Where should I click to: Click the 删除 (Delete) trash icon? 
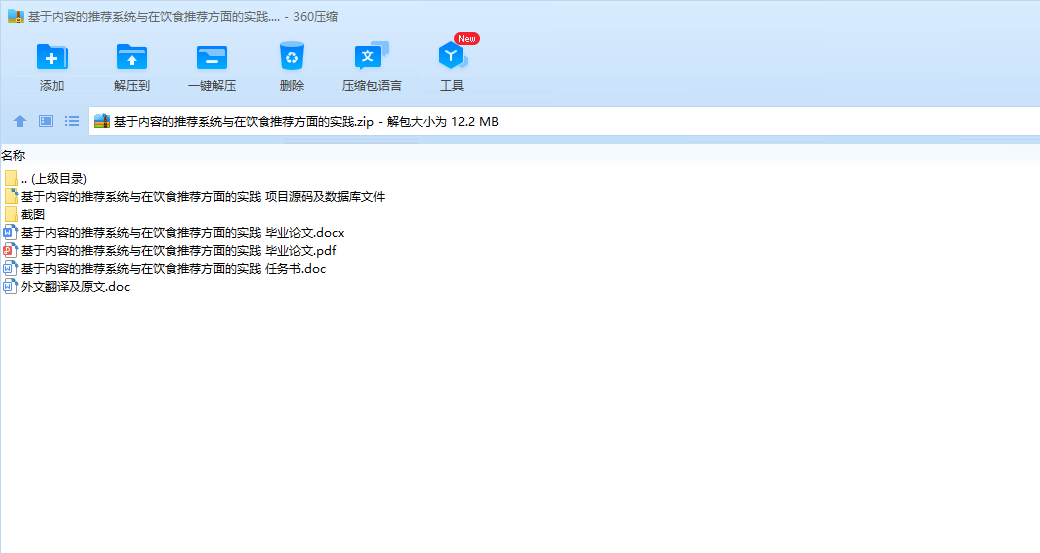coord(292,56)
